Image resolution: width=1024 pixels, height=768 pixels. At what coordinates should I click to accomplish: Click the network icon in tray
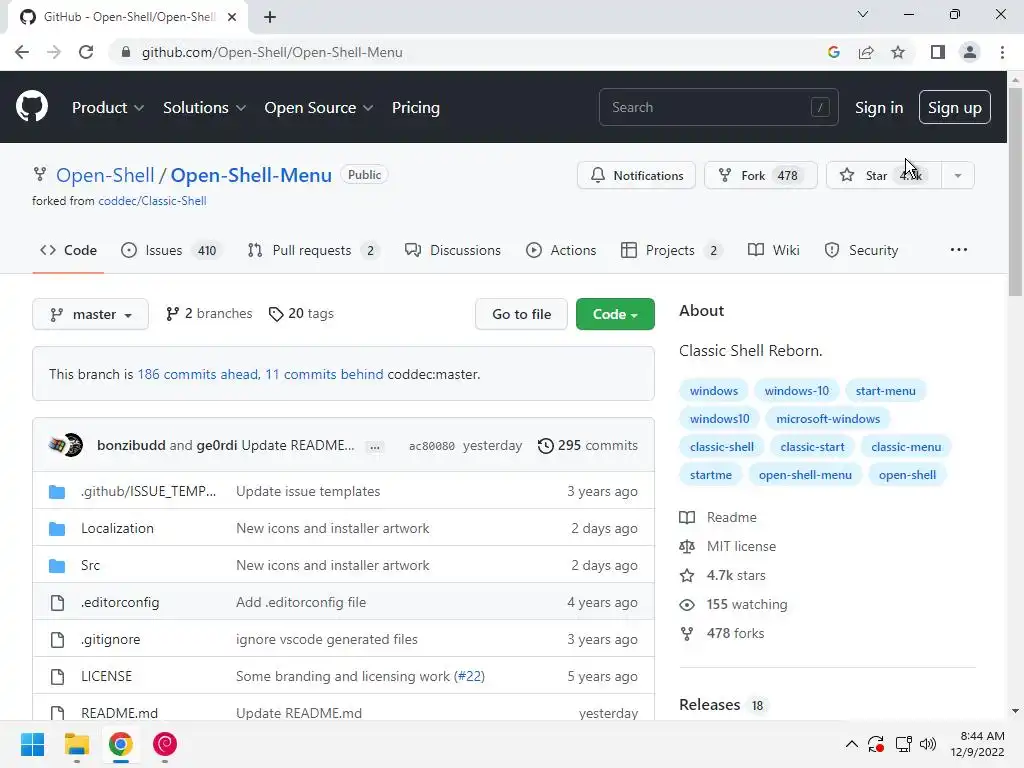[x=903, y=744]
